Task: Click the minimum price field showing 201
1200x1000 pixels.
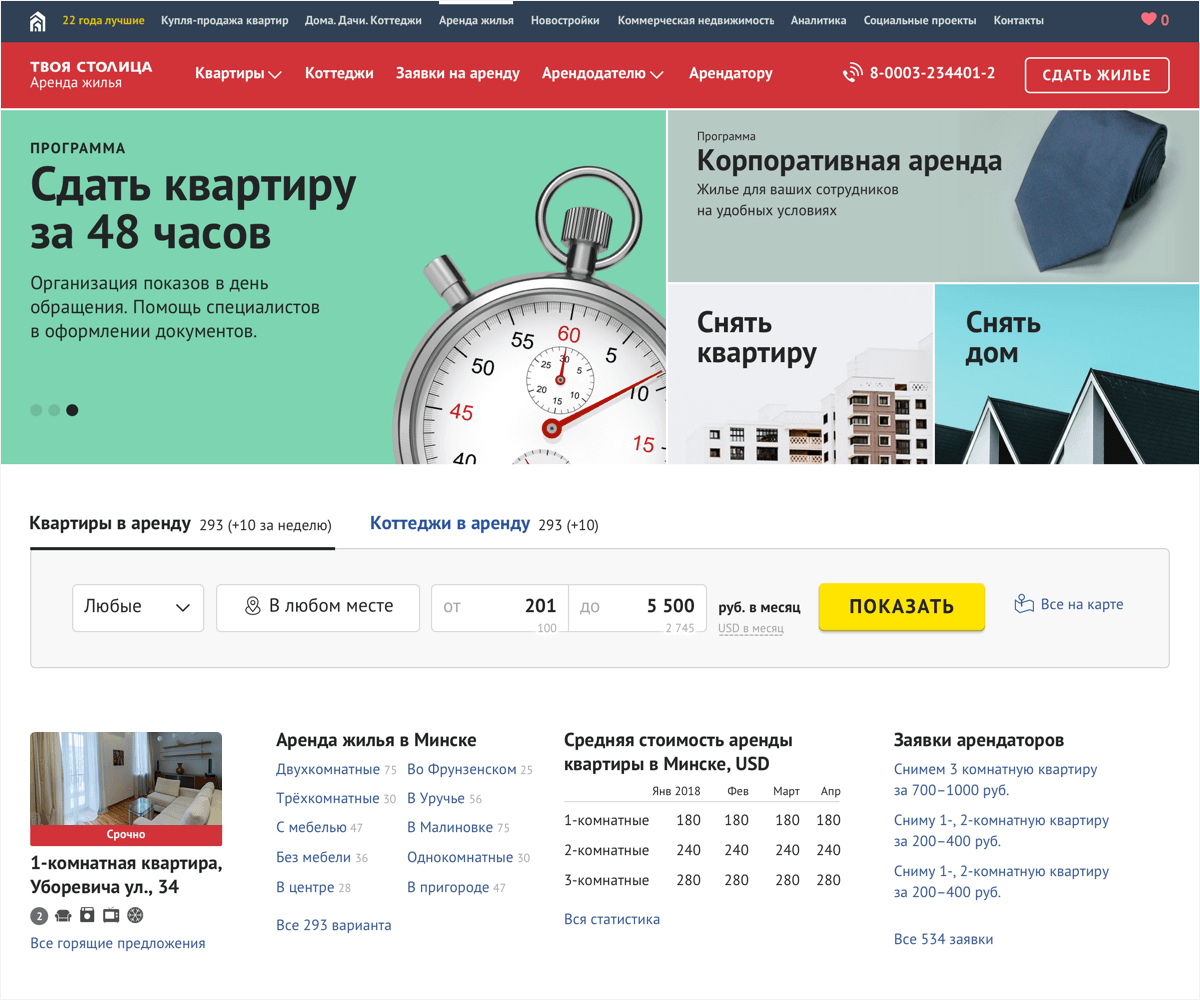Action: tap(500, 606)
